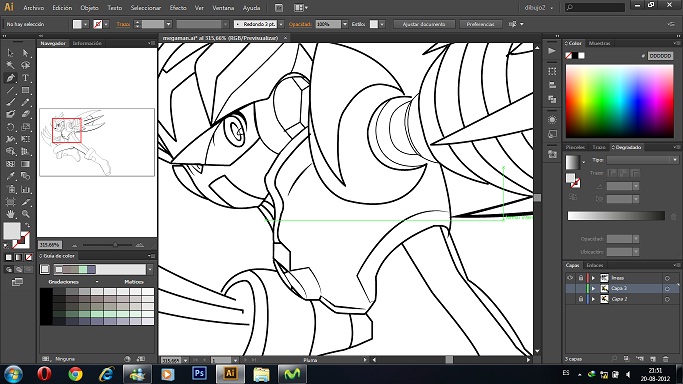Screen dimensions: 683x384
Task: Click target circle of bottom Capa 2 layer
Action: (667, 300)
